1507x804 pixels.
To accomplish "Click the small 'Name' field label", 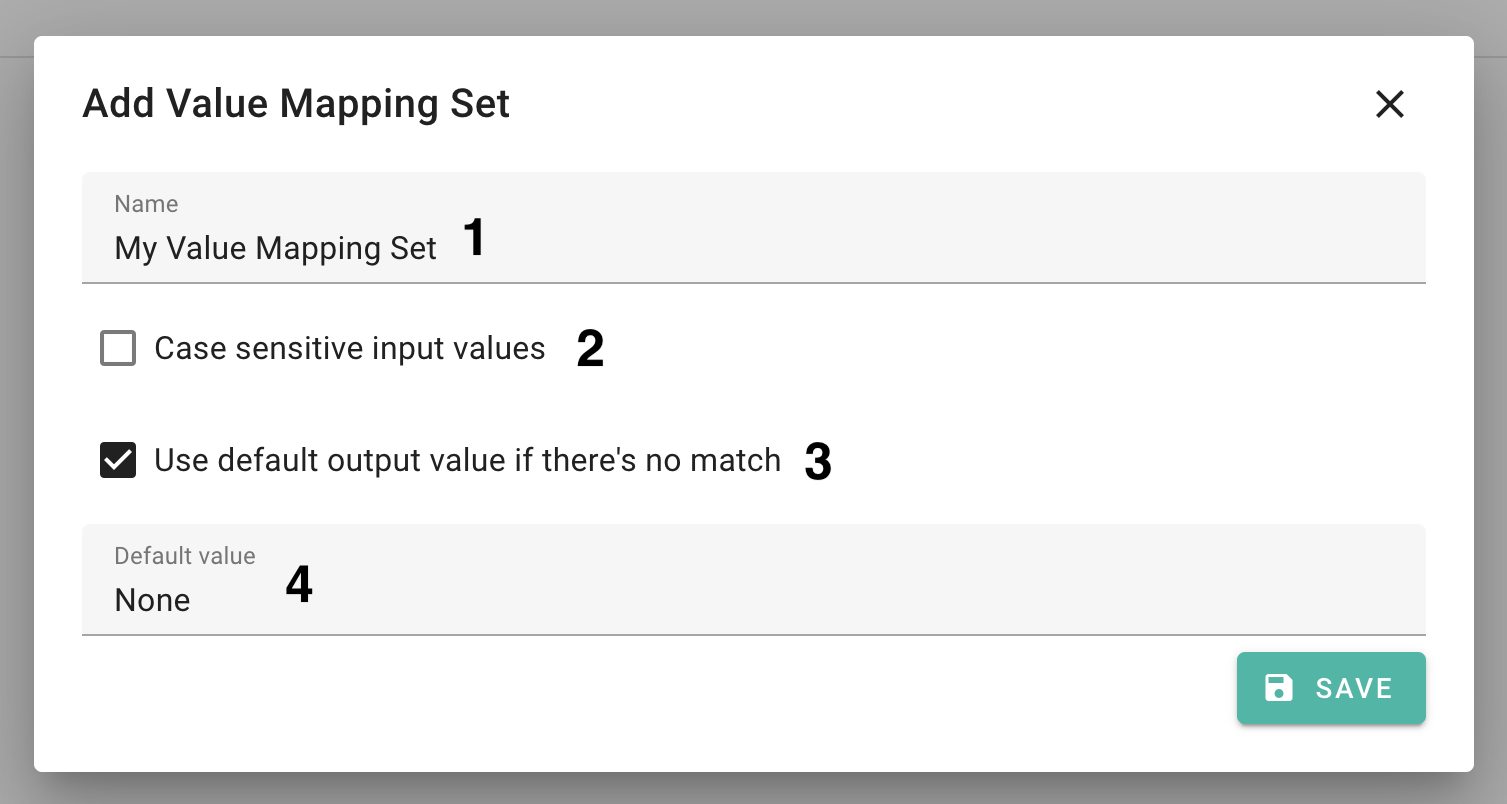I will pyautogui.click(x=146, y=204).
